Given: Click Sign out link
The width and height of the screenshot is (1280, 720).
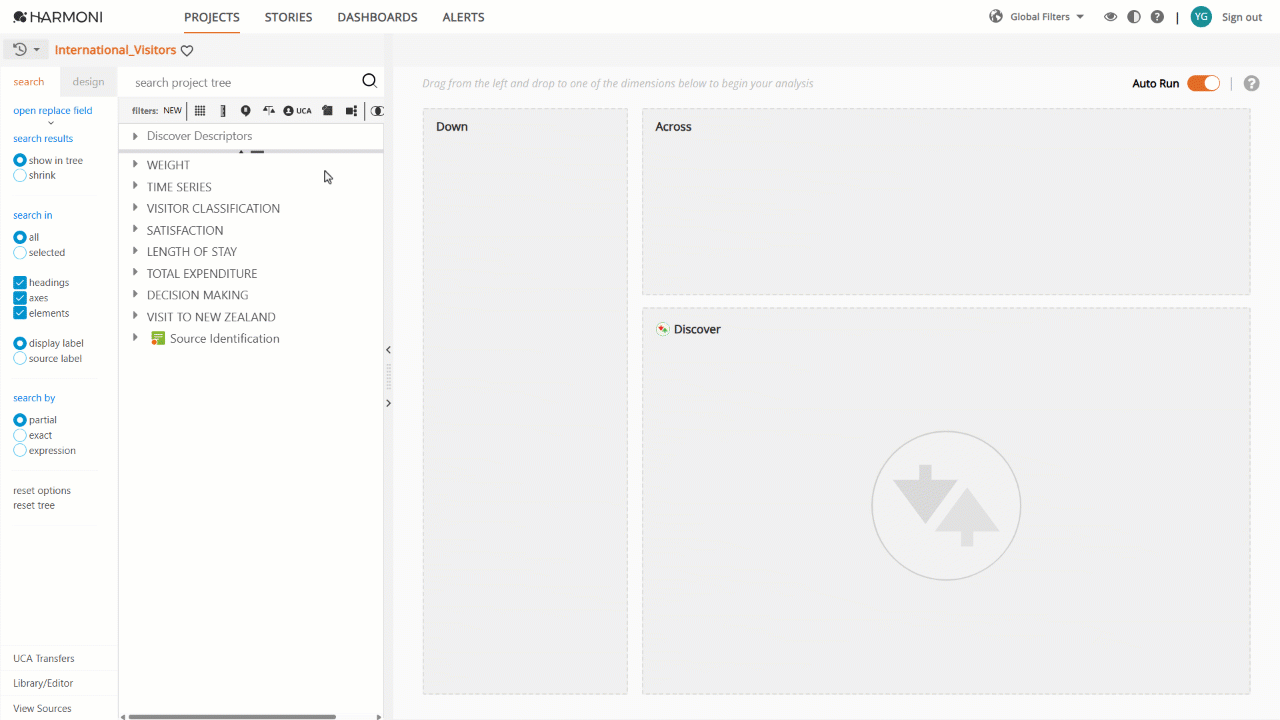Looking at the screenshot, I should coord(1242,17).
